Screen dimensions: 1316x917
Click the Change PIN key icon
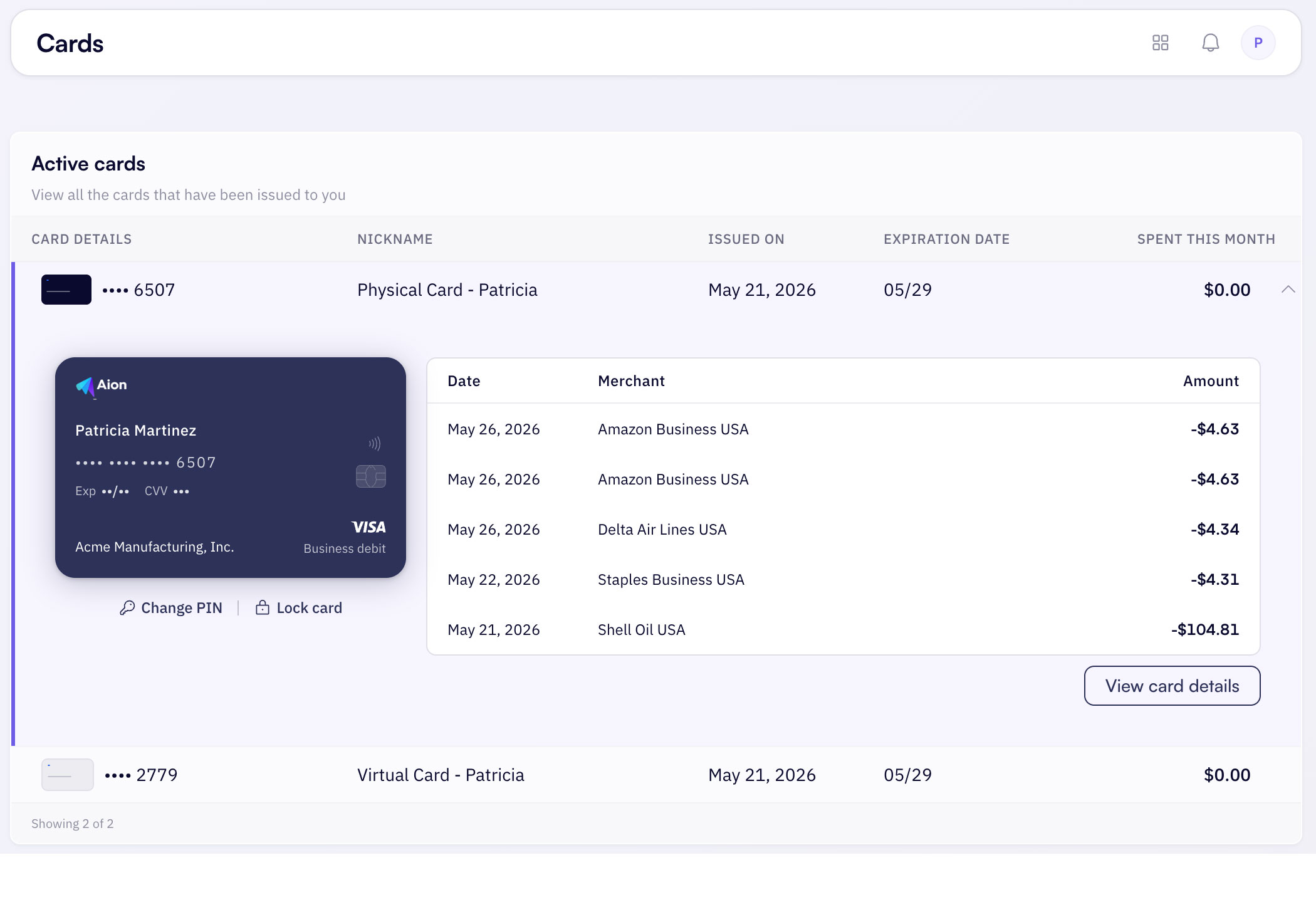[127, 608]
